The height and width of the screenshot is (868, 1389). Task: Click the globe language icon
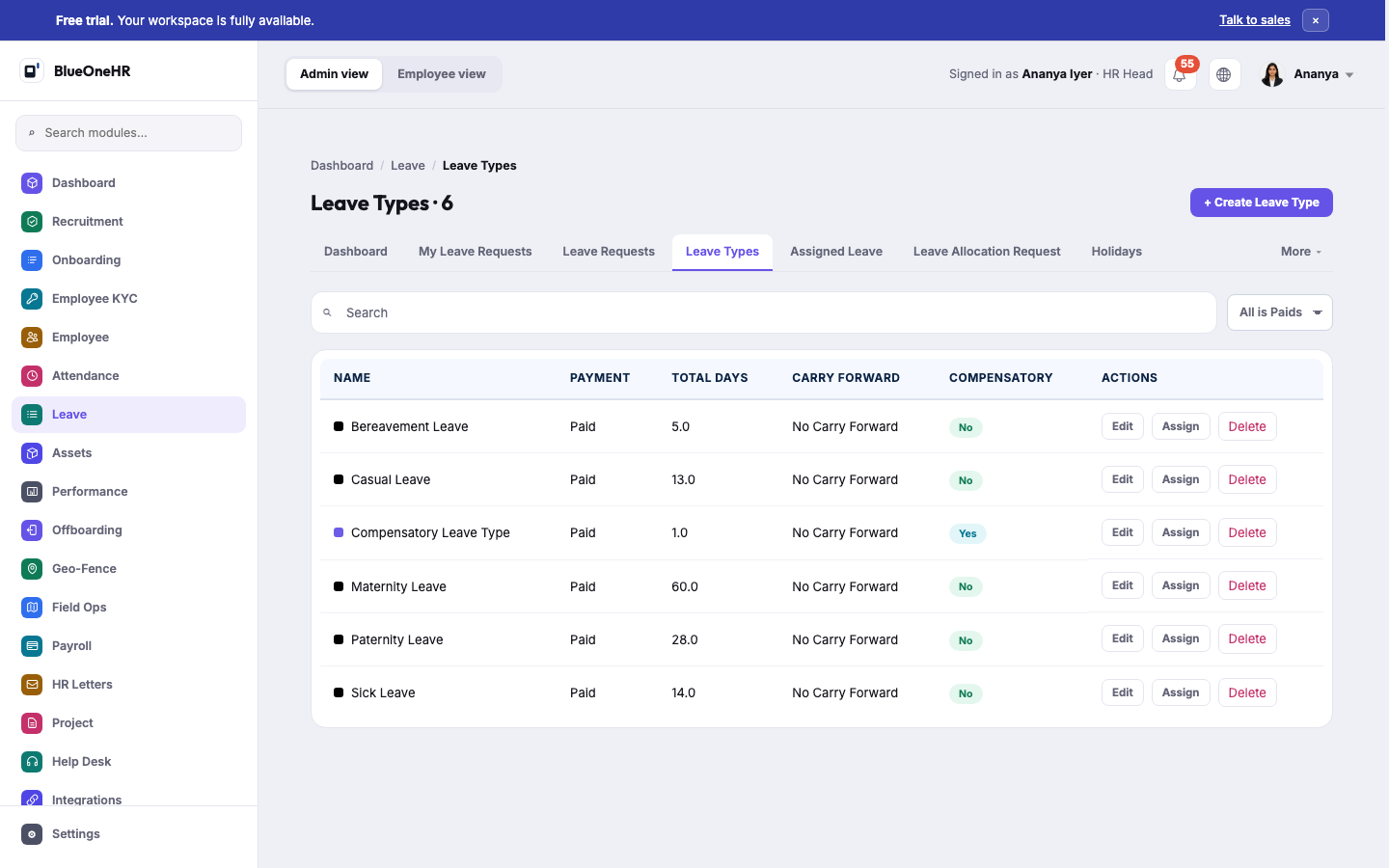(x=1224, y=74)
